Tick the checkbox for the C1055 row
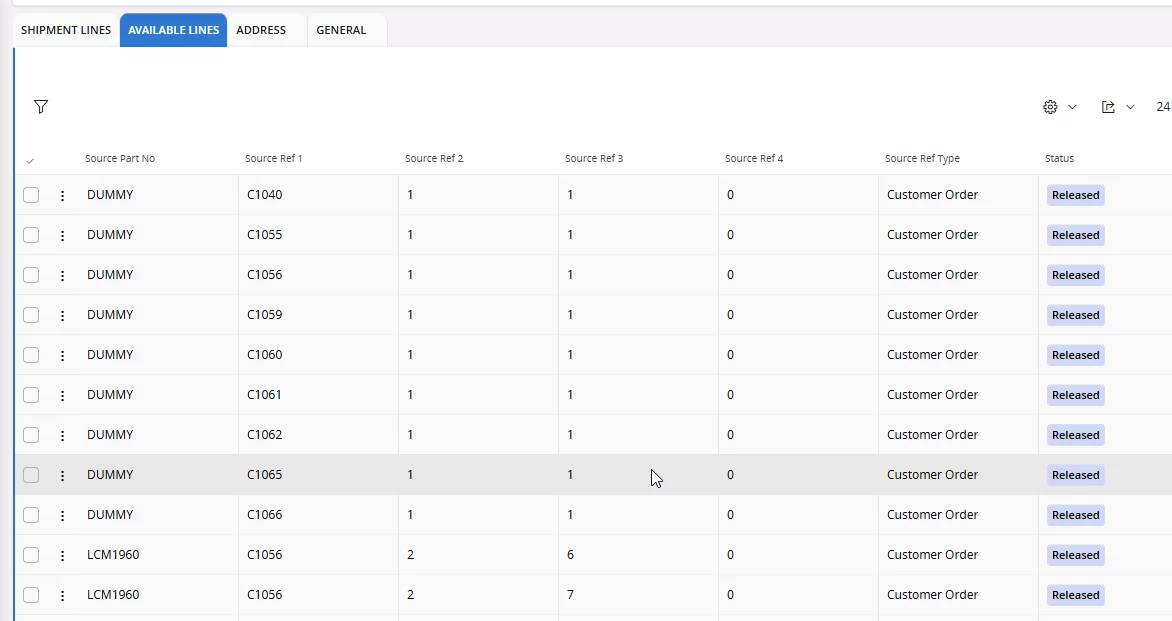 point(31,235)
